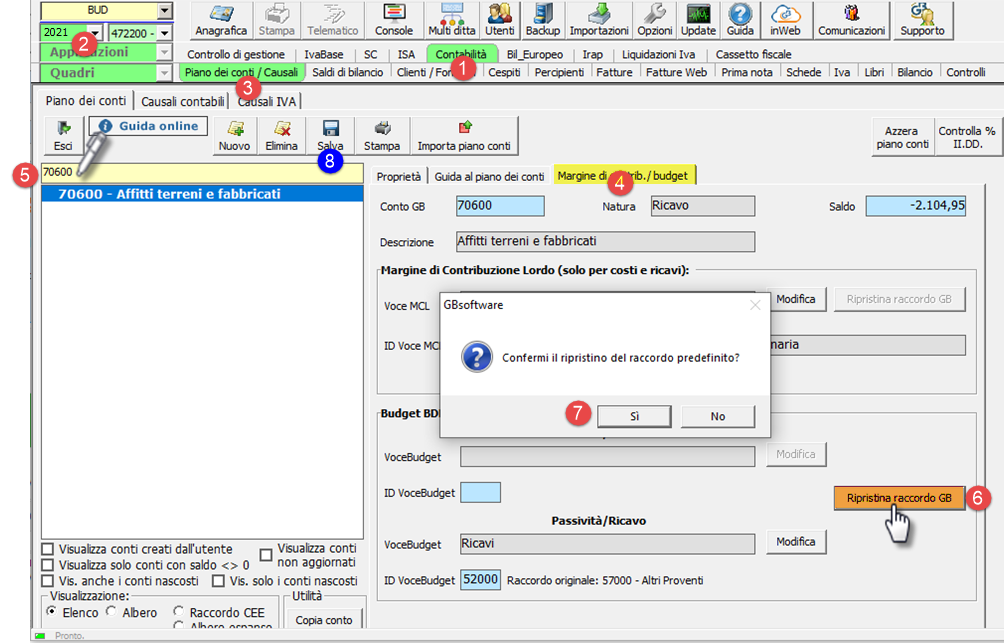Click the Importa piano conti icon
The height and width of the screenshot is (643, 1004).
(x=463, y=135)
